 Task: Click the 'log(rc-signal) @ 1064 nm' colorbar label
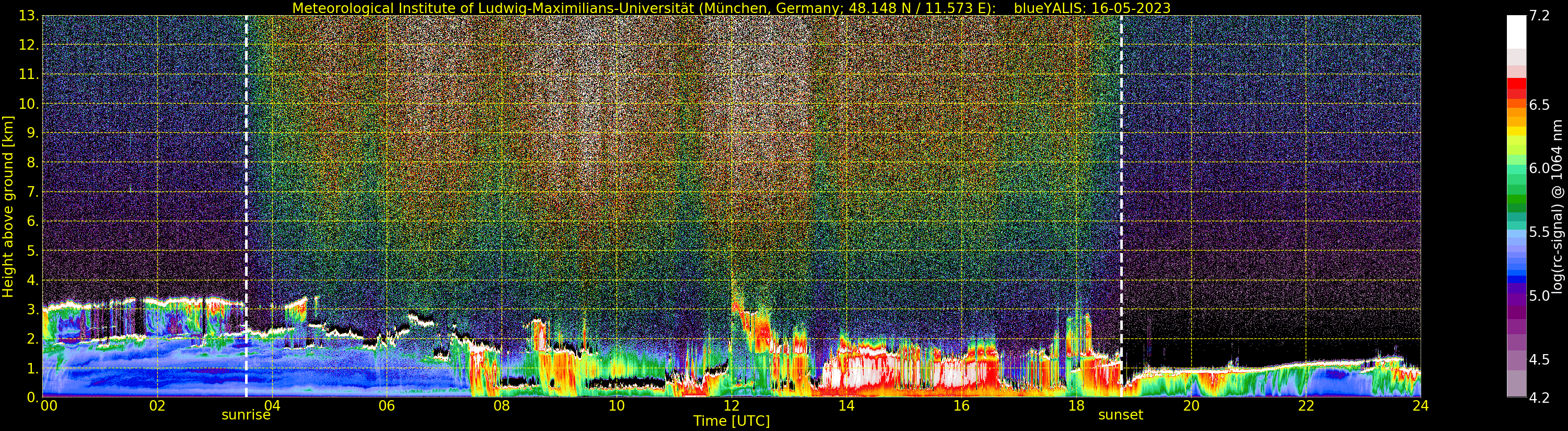1557,206
